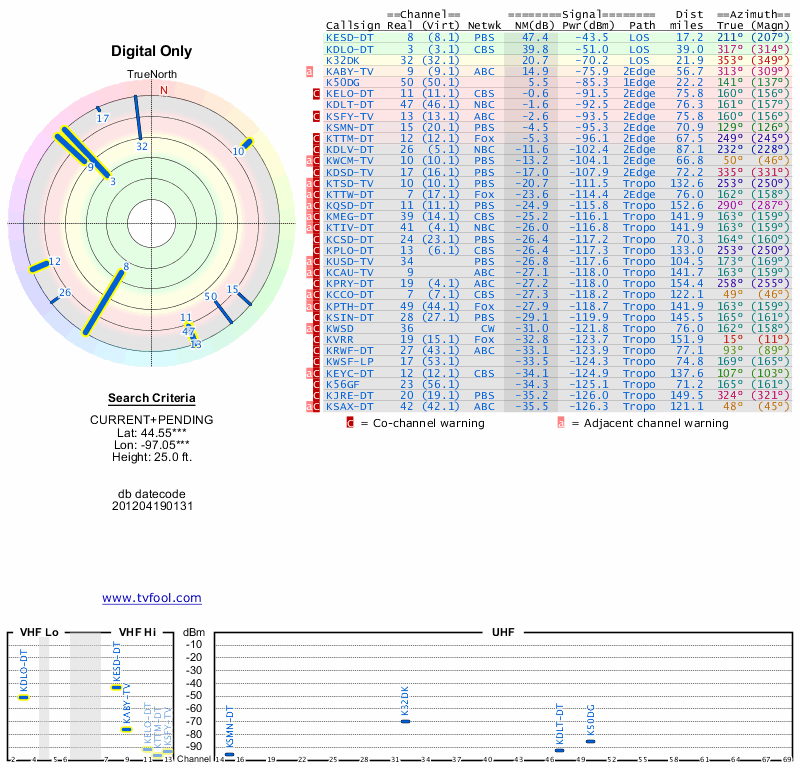800x768 pixels.
Task: Click co-channel warning icon beside KSFY-TV
Action: click(317, 117)
